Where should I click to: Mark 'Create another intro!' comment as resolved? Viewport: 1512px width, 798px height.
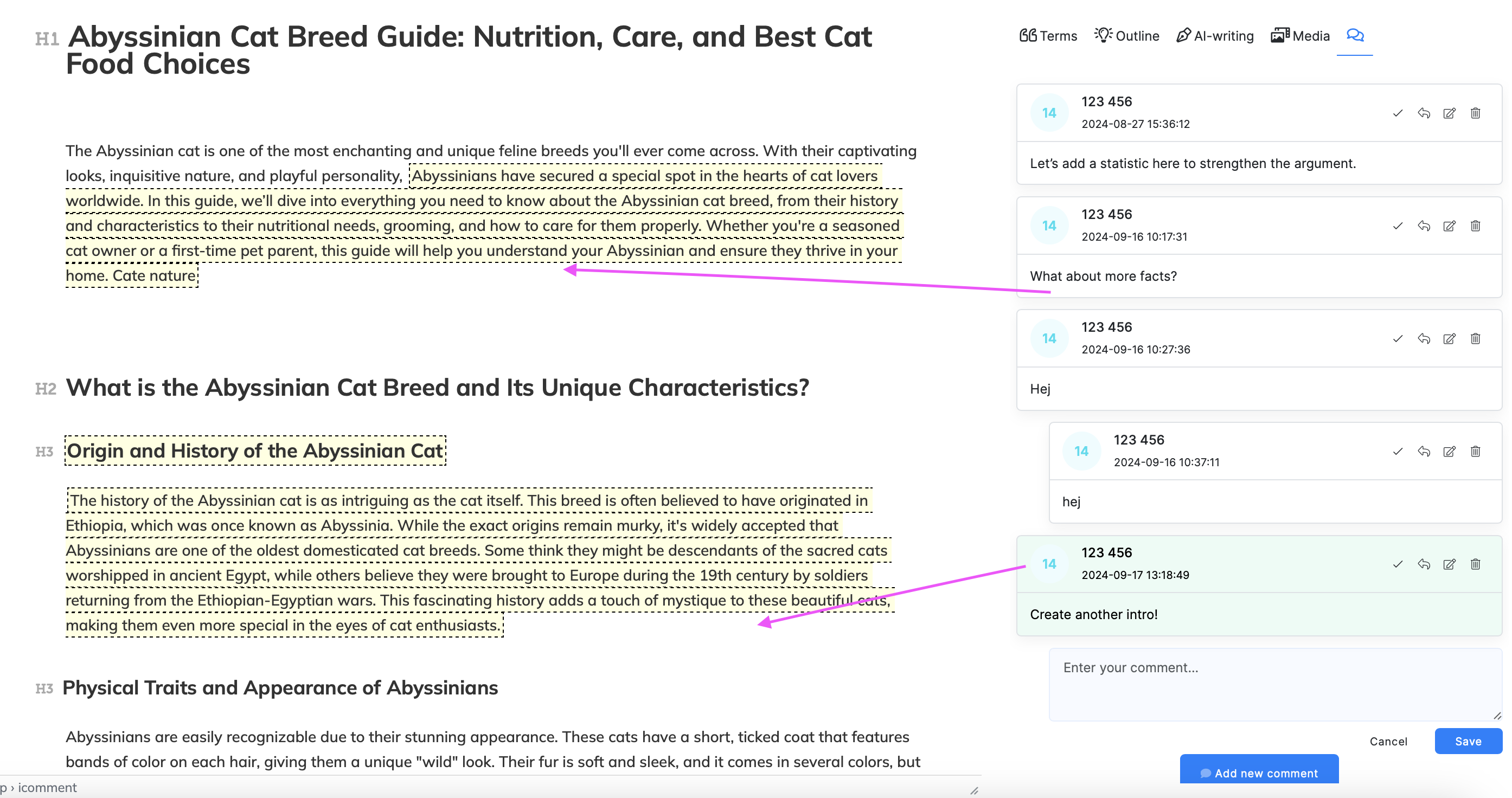1398,564
